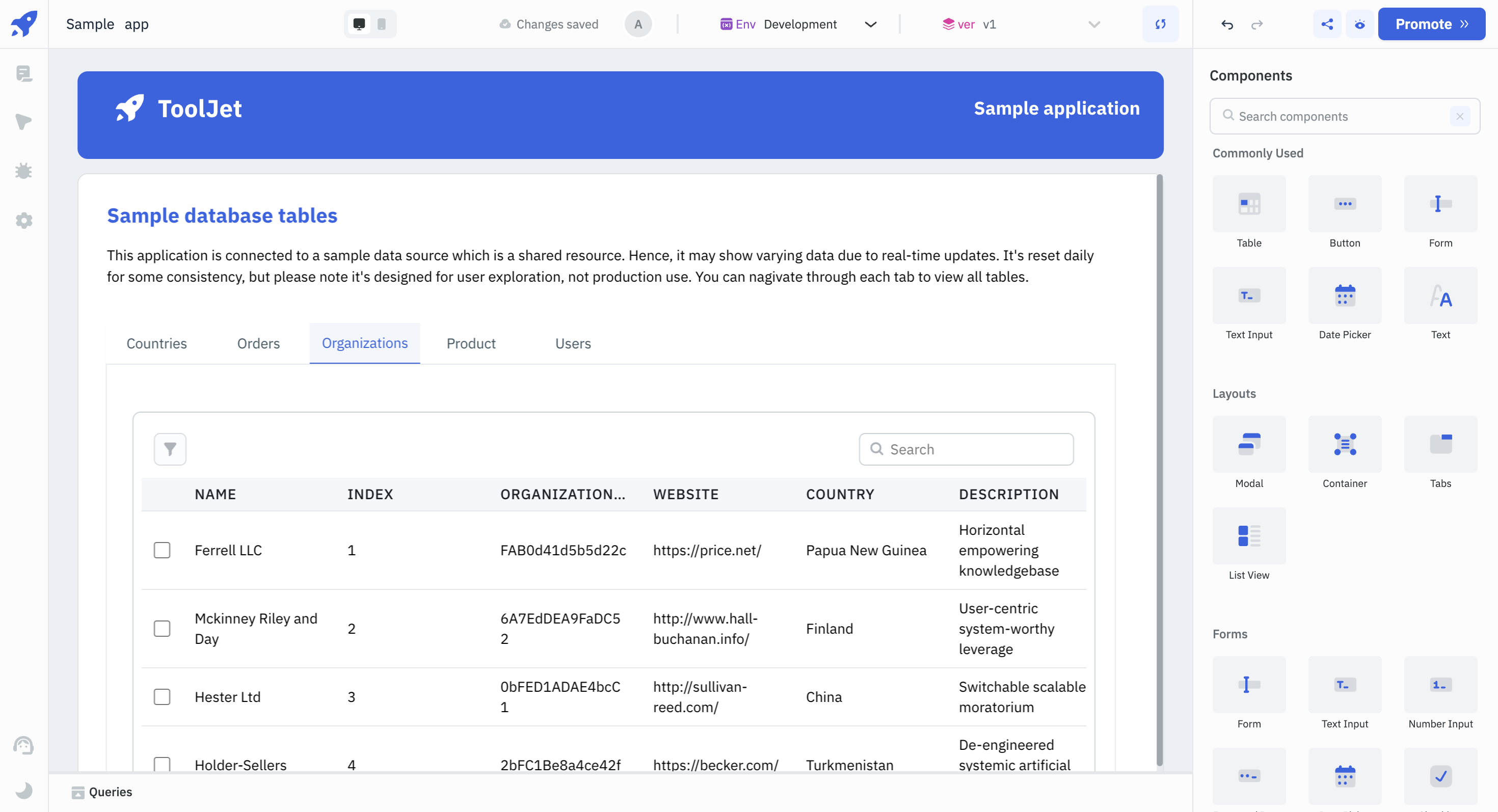The width and height of the screenshot is (1498, 812).
Task: Switch to mobile layout toggle
Action: pos(382,24)
